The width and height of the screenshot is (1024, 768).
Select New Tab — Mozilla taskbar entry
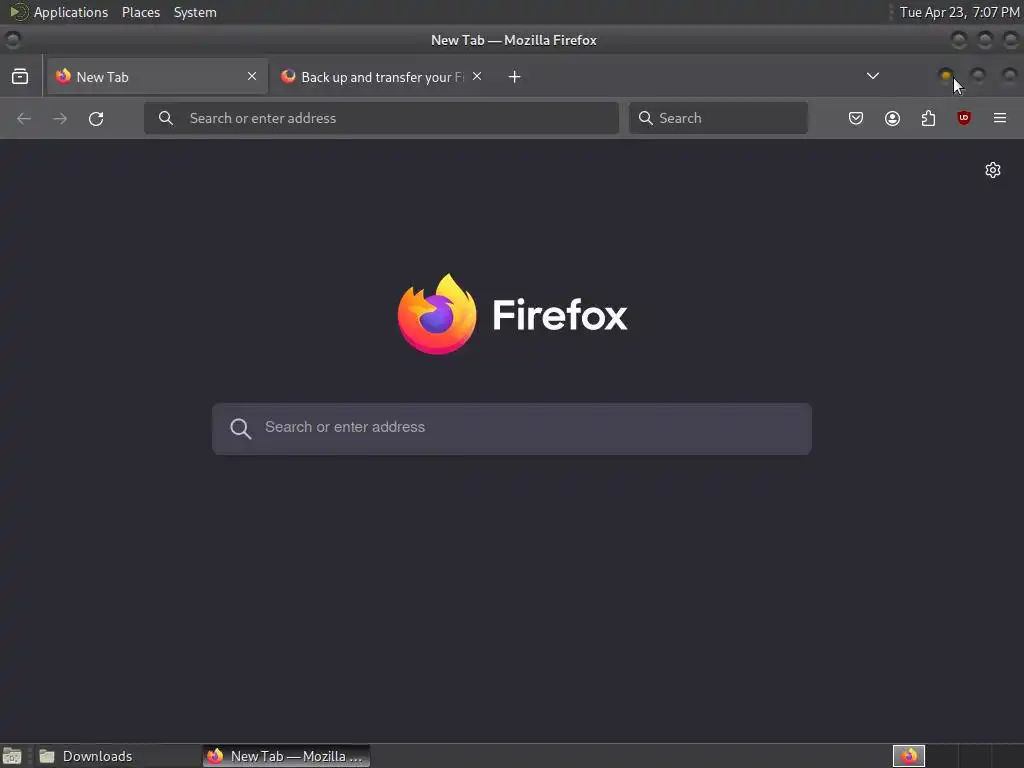[286, 756]
